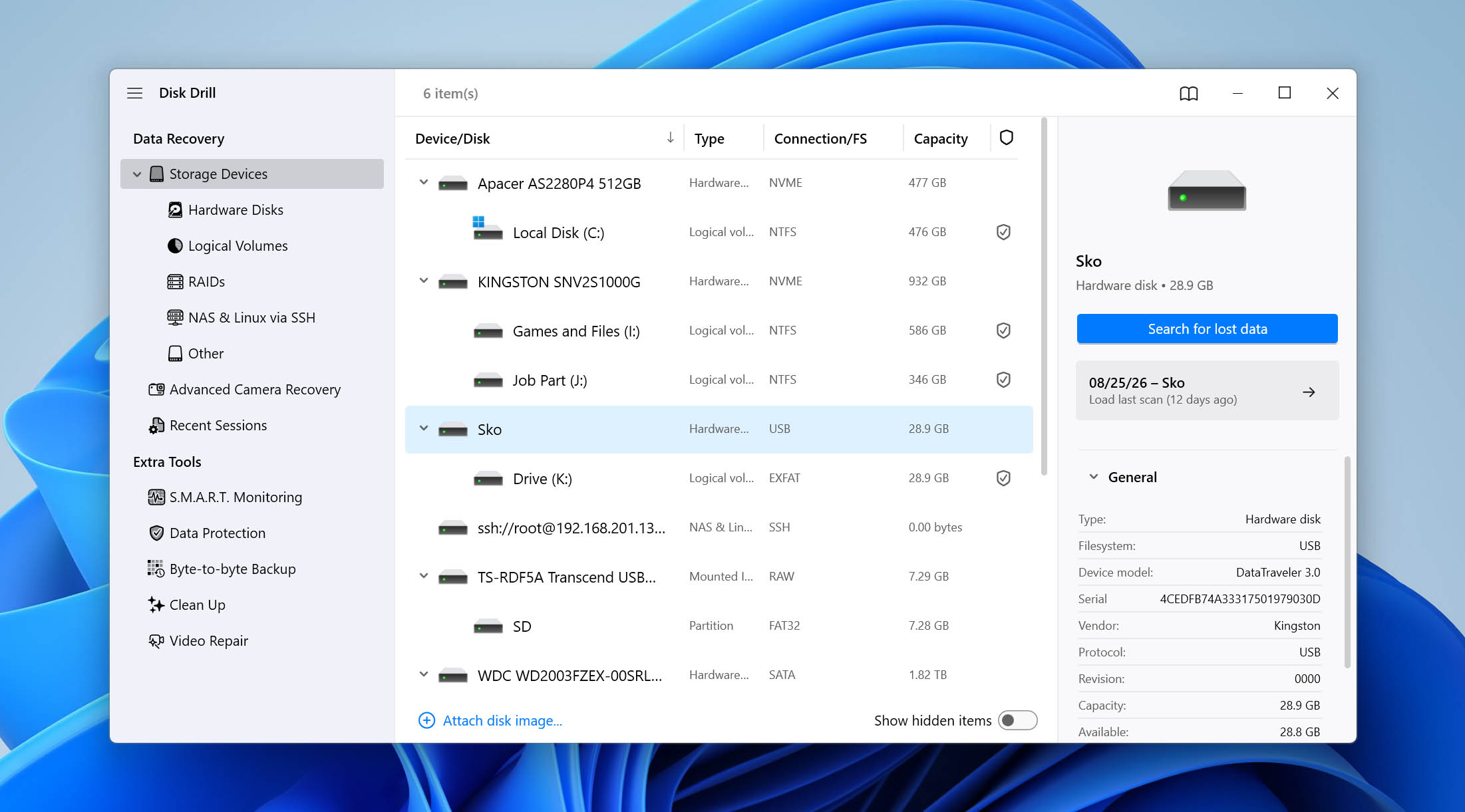Select the Job Part (J:) volume
Screen dimensions: 1465x812
719,380
